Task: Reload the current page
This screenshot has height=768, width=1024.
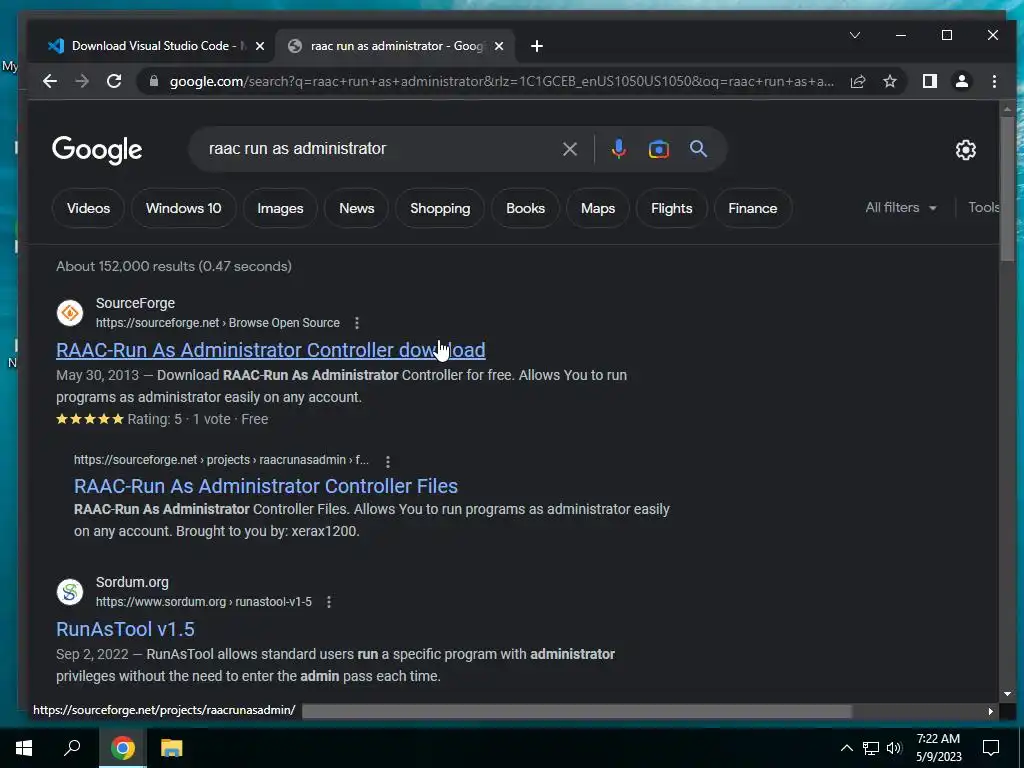Action: (114, 82)
